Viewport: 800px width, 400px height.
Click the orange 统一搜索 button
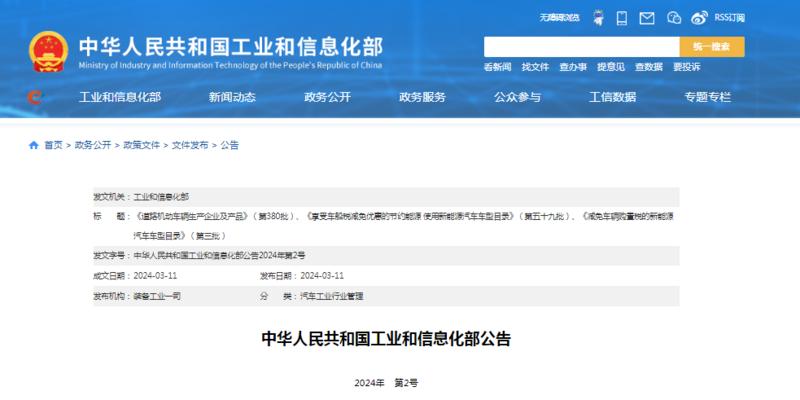(712, 47)
